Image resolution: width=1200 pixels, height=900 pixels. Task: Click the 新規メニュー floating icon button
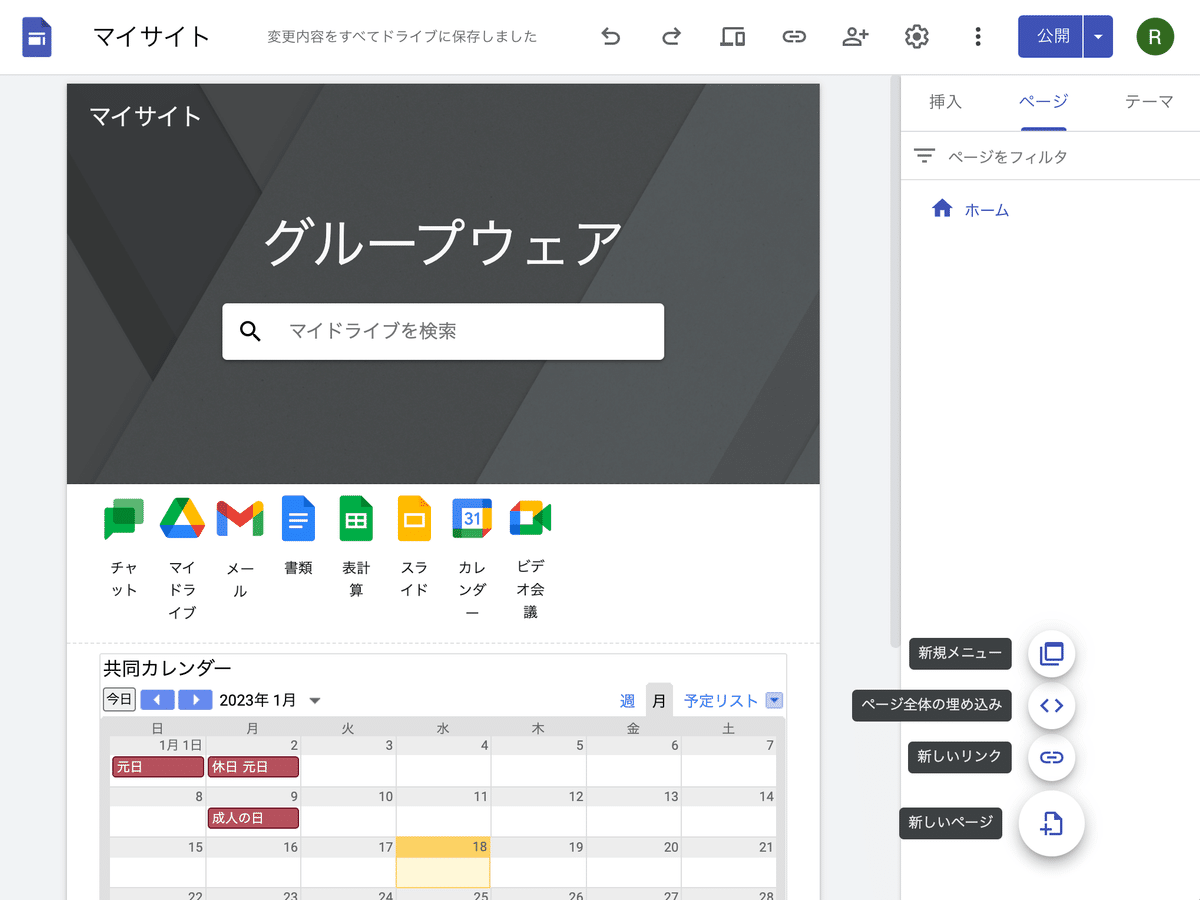coord(1051,654)
